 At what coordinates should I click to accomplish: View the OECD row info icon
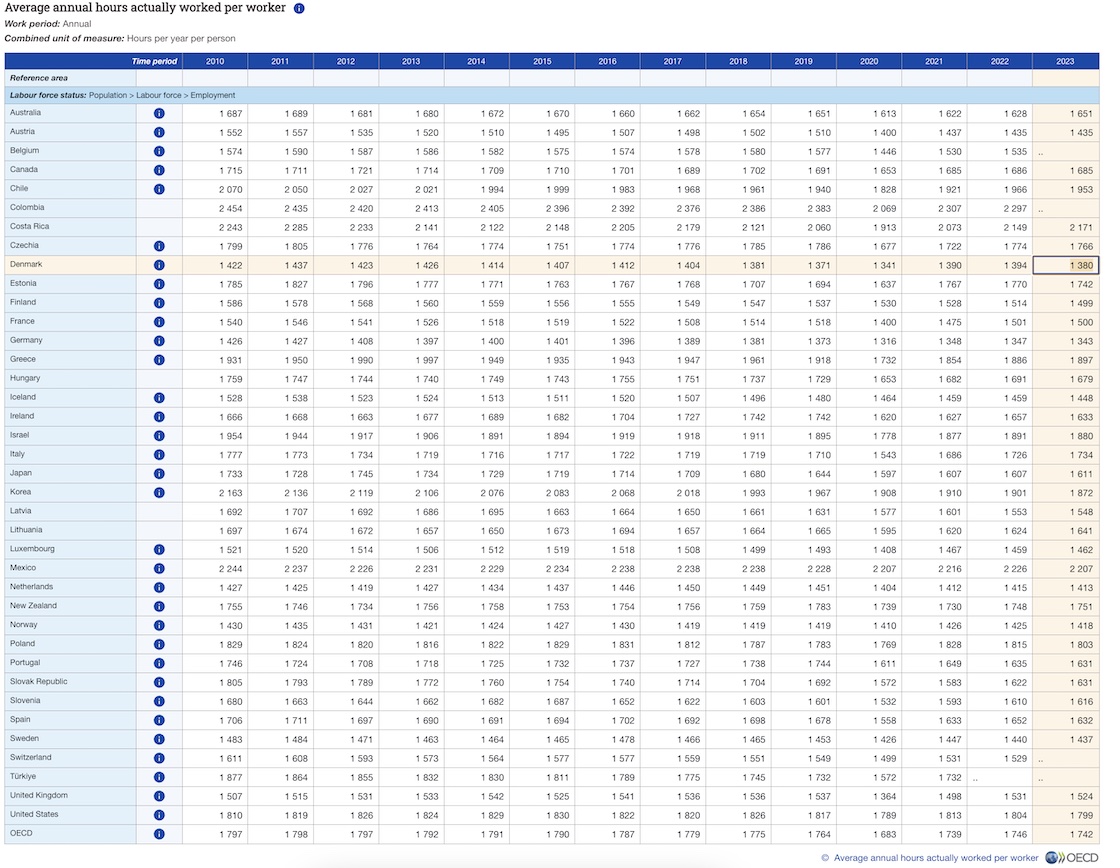tap(159, 834)
